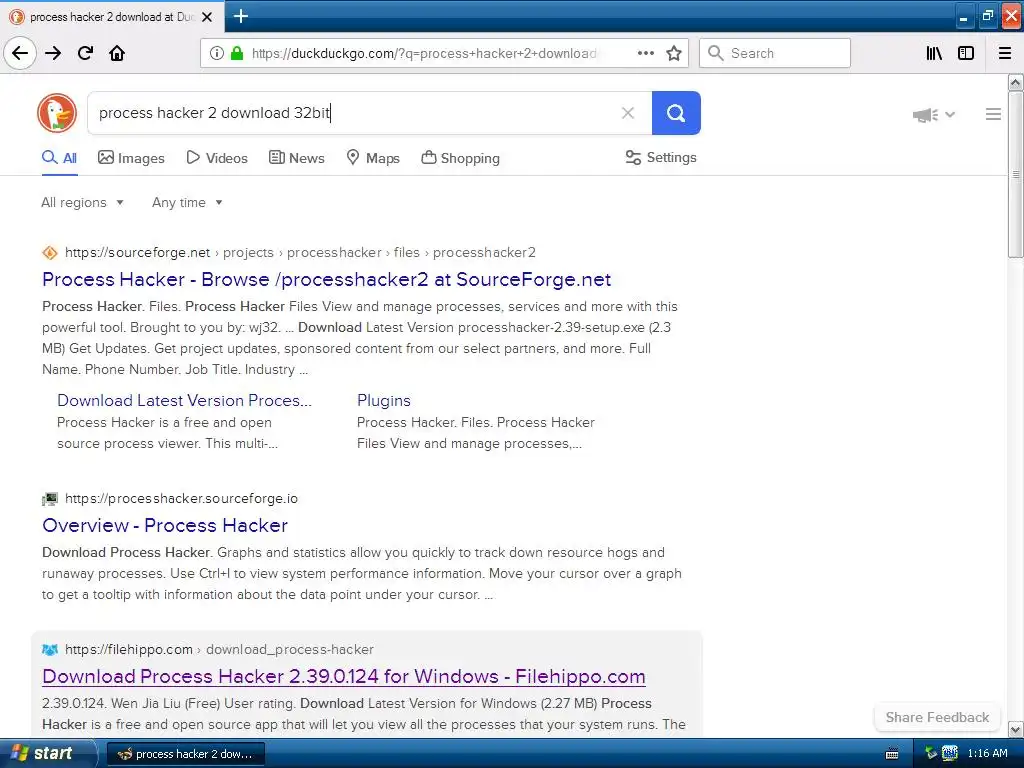Bookmark this page with the star icon
The height and width of the screenshot is (768, 1024).
click(x=674, y=53)
